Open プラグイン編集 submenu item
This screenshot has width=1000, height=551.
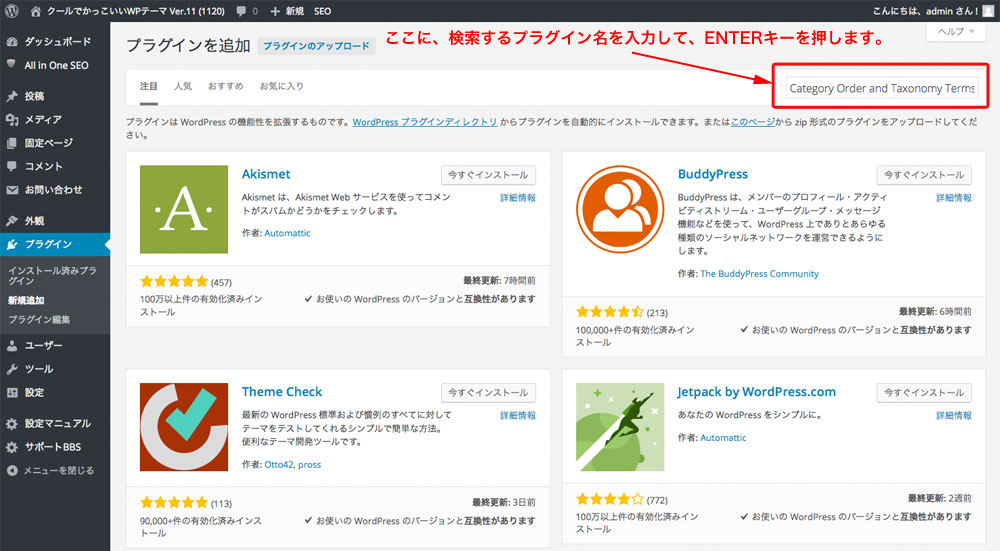coord(39,320)
